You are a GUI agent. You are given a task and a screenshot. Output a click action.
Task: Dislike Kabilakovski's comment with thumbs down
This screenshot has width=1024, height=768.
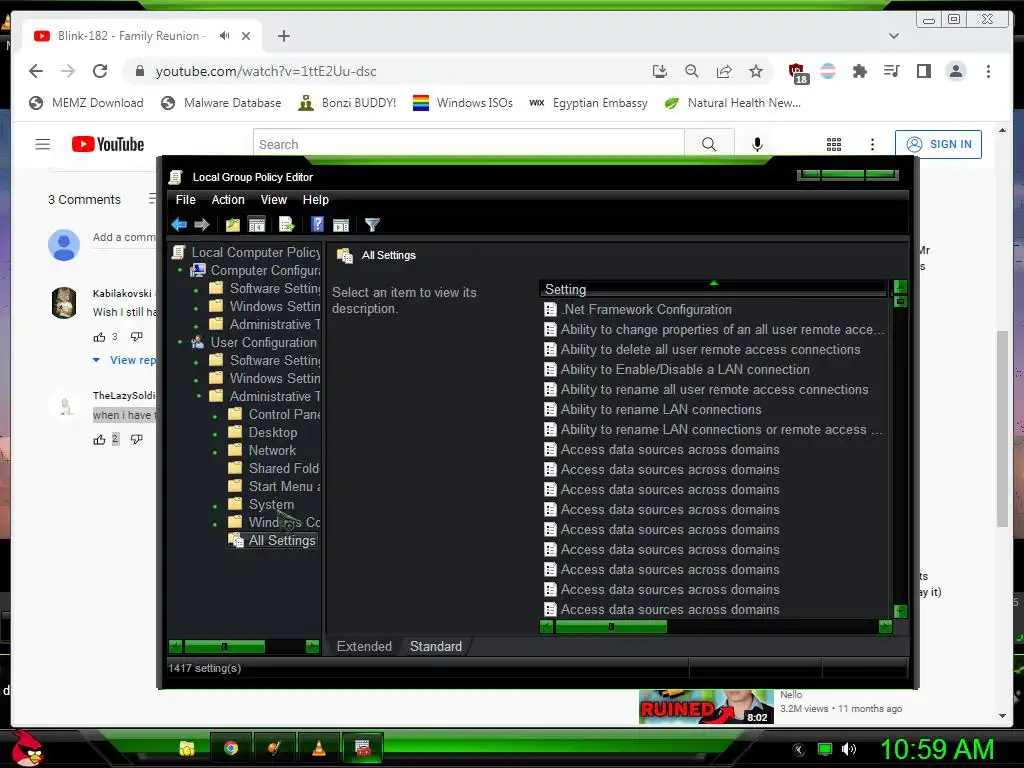point(136,337)
